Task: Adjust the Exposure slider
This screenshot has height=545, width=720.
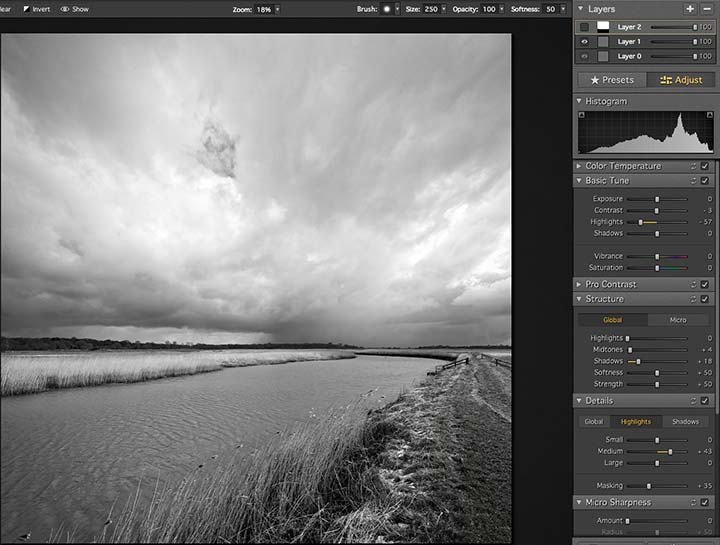Action: tap(657, 199)
